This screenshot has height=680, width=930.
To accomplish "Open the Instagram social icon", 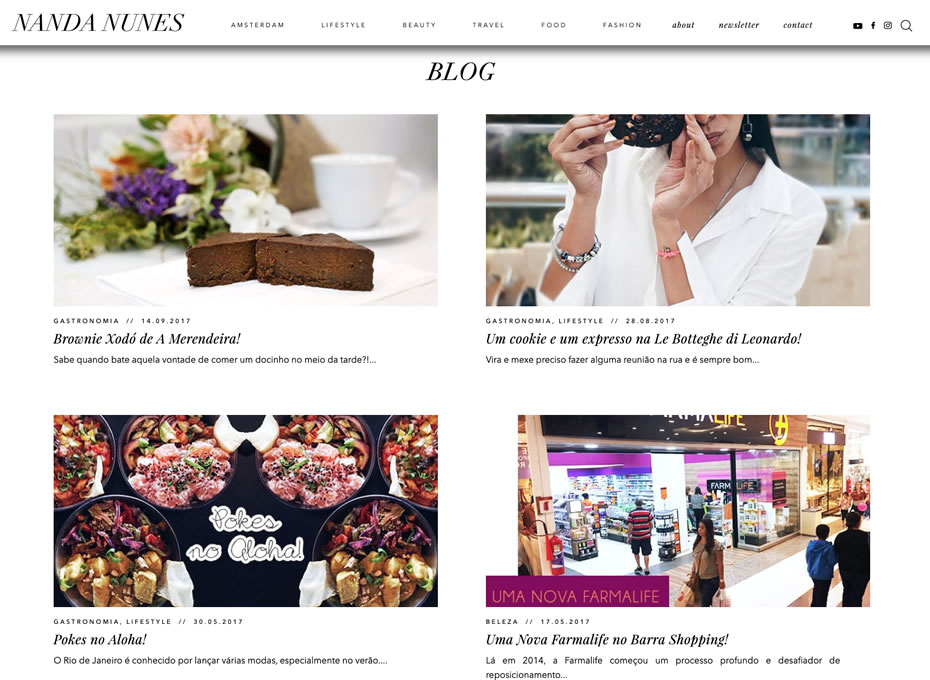I will 888,26.
